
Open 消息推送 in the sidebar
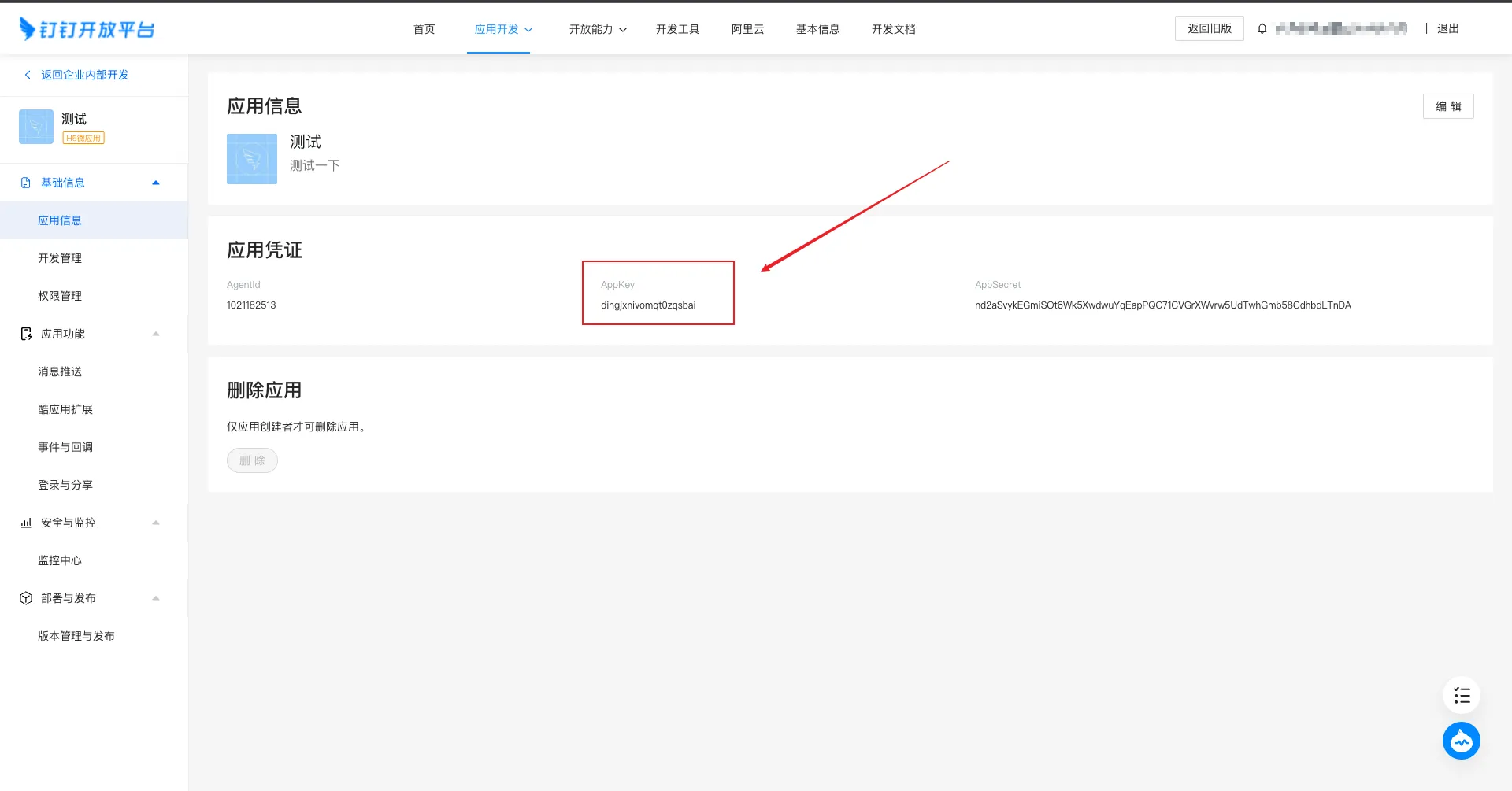[x=60, y=371]
